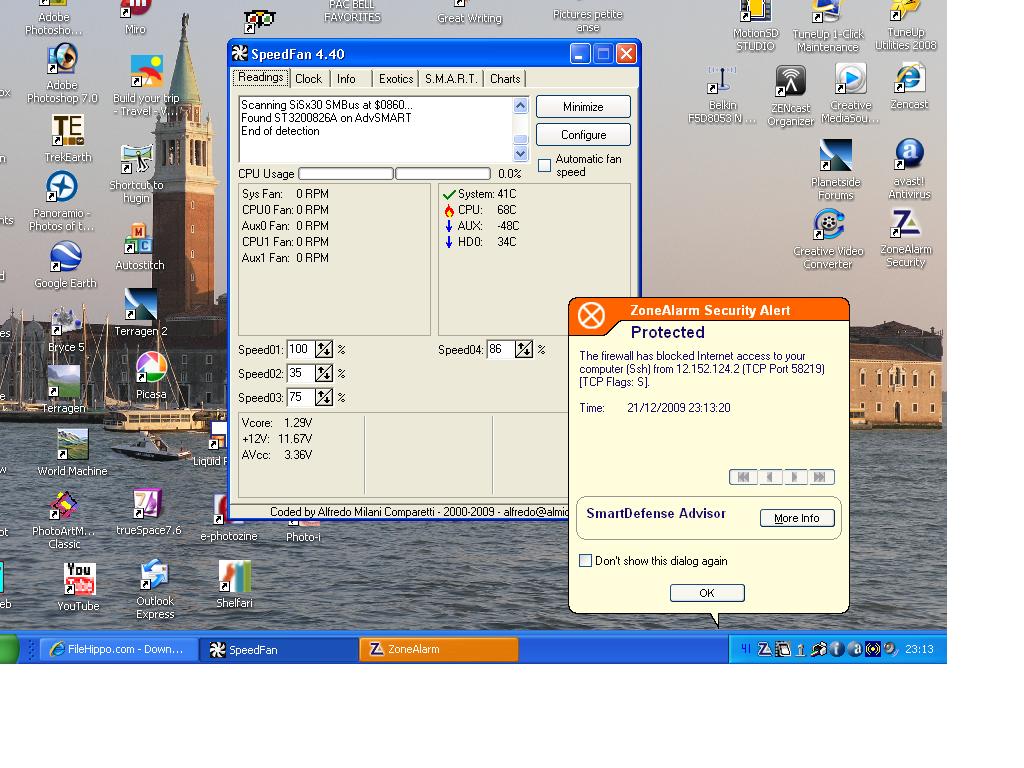The image size is (1024, 768).
Task: Open the Exotics tab
Action: coord(396,79)
